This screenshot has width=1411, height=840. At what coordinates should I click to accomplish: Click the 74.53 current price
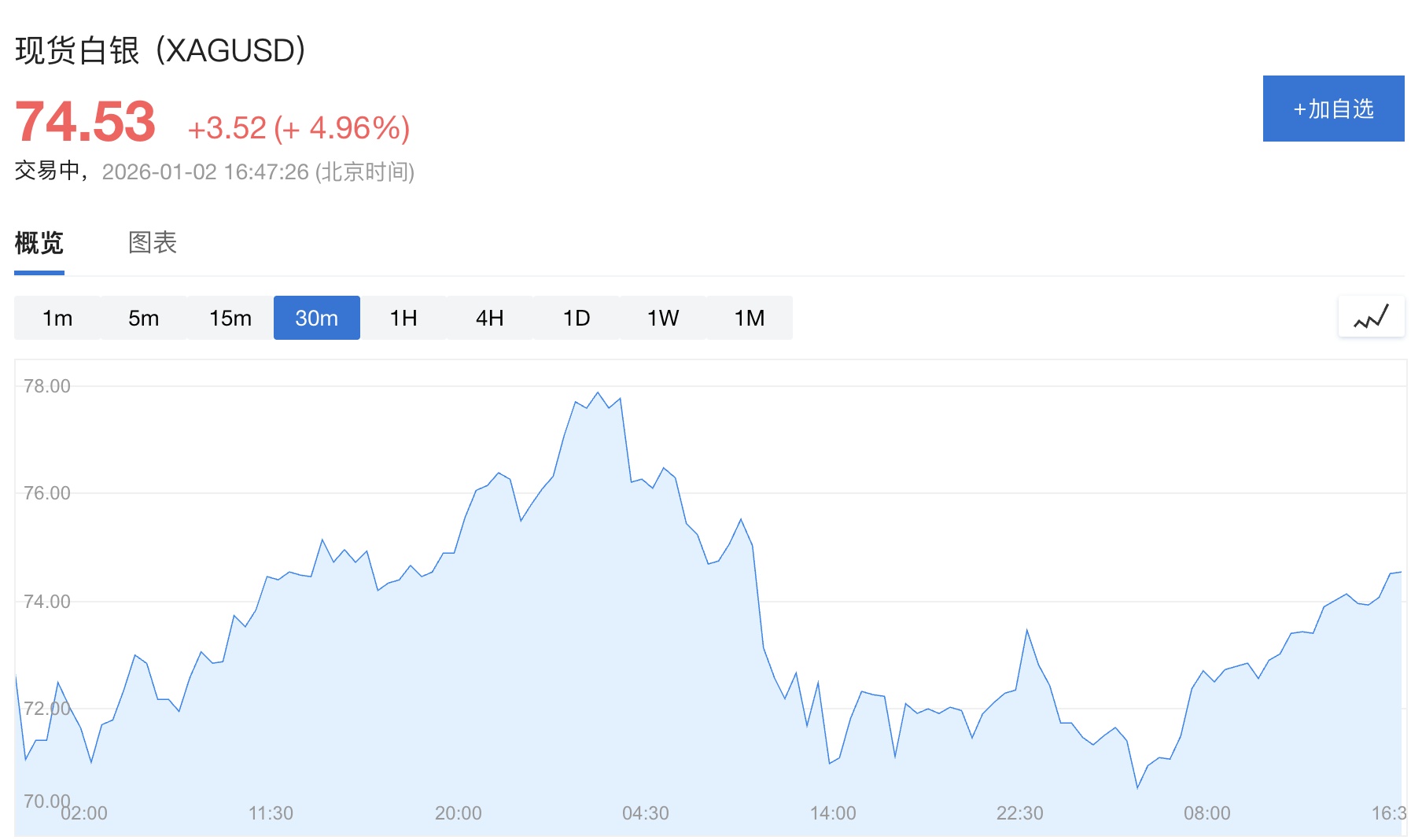[x=85, y=122]
